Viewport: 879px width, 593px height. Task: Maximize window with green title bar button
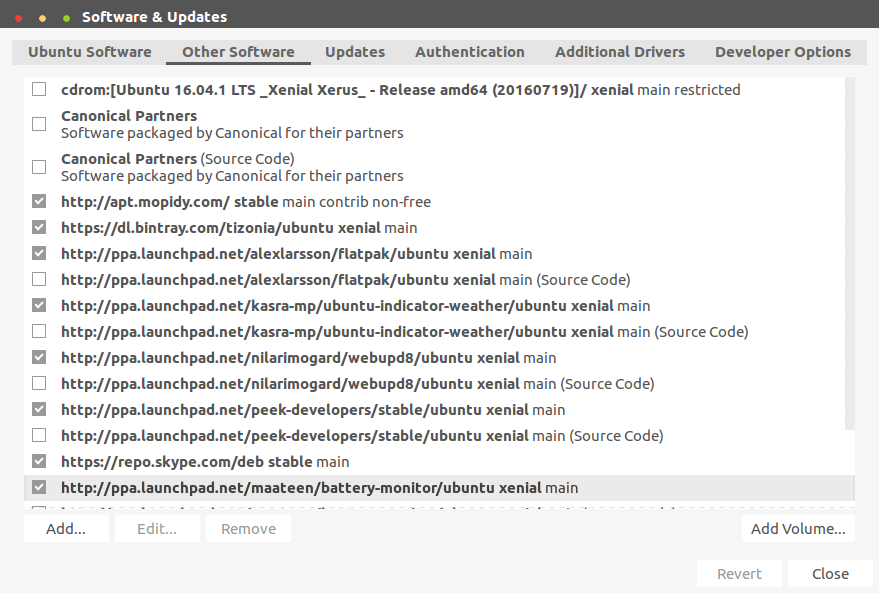coord(66,18)
